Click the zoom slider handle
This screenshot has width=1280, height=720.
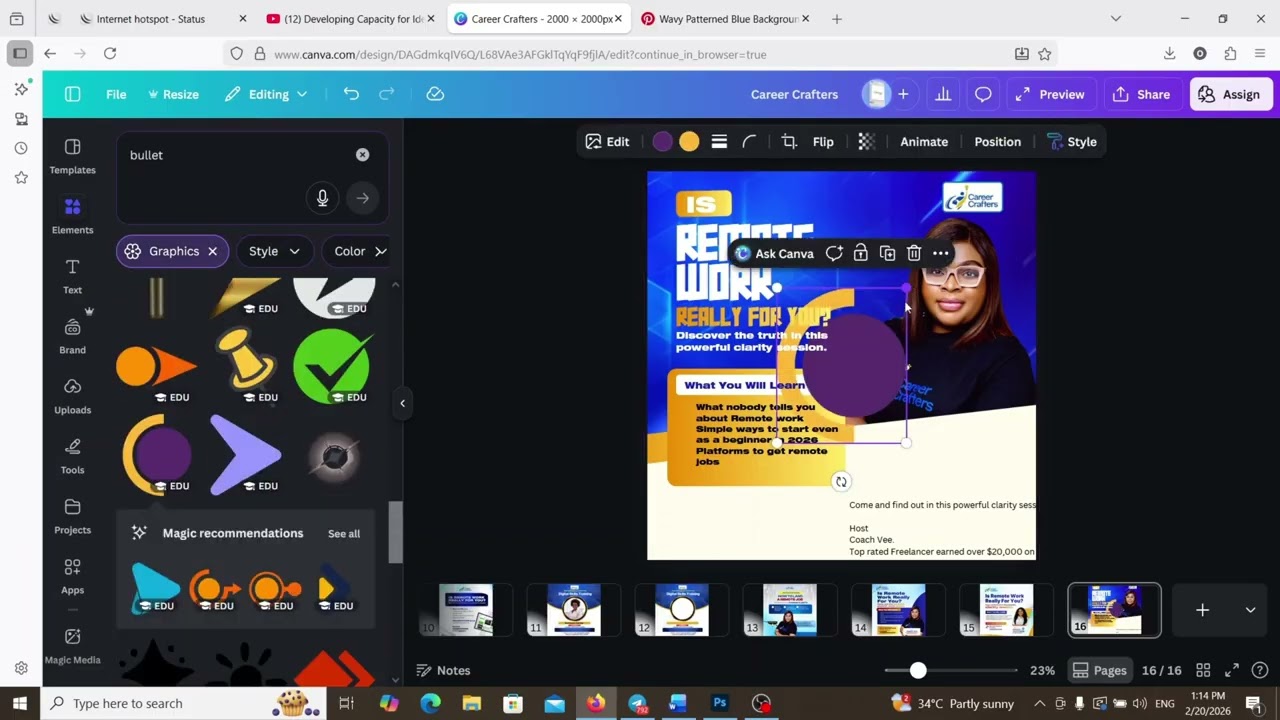[918, 670]
